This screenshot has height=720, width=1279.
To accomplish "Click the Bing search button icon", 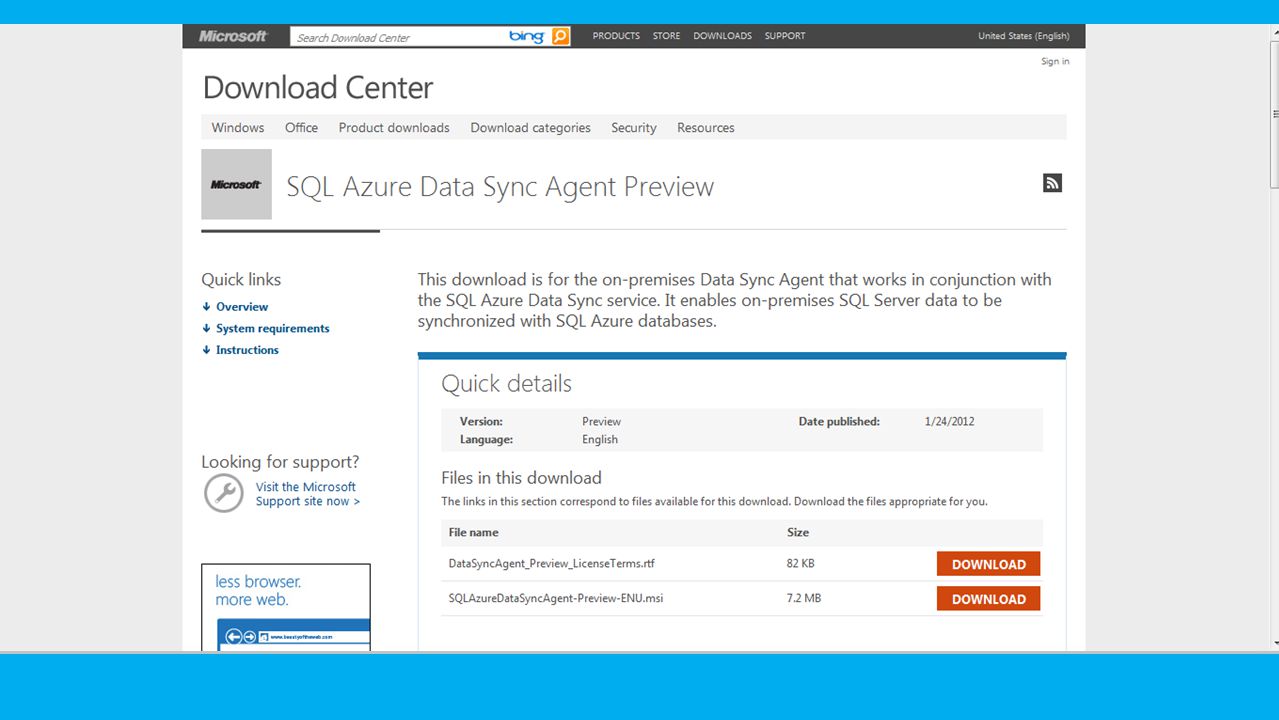I will click(560, 36).
